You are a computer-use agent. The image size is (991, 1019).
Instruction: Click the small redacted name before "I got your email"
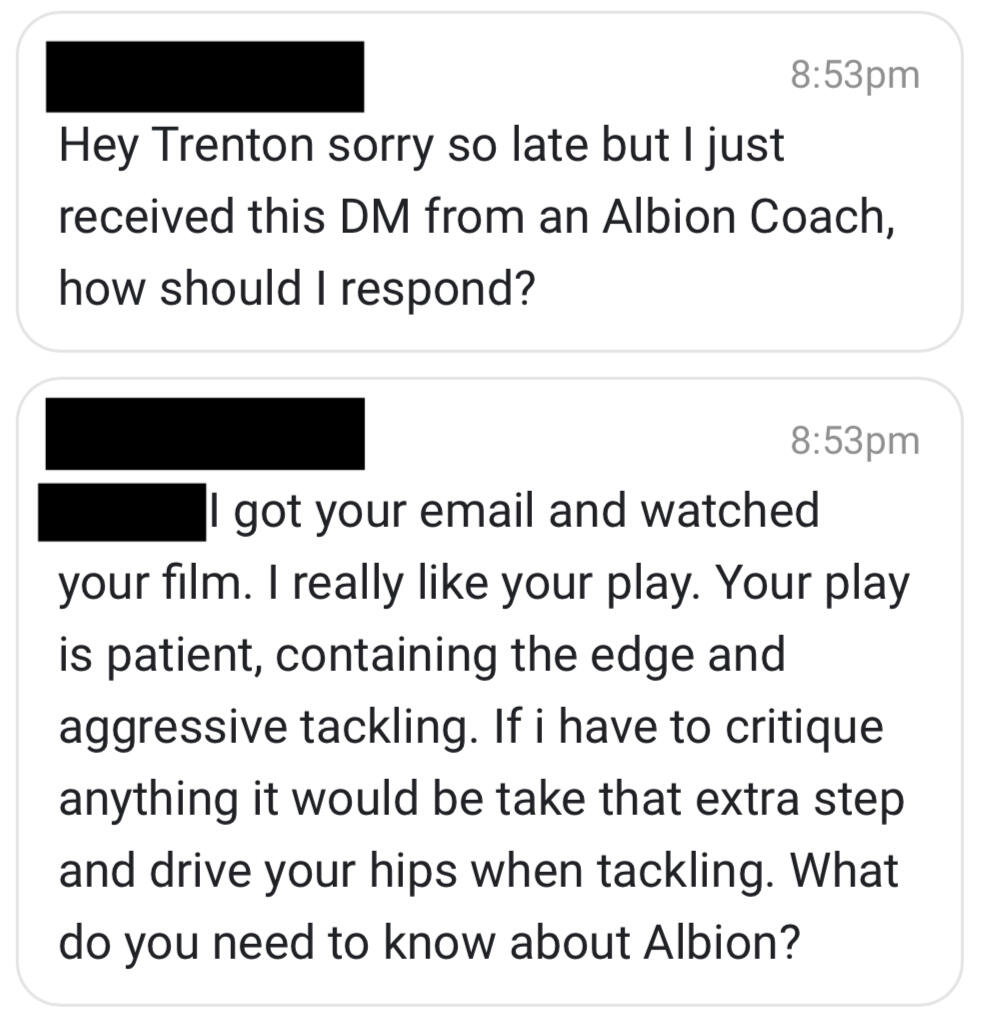pyautogui.click(x=121, y=512)
